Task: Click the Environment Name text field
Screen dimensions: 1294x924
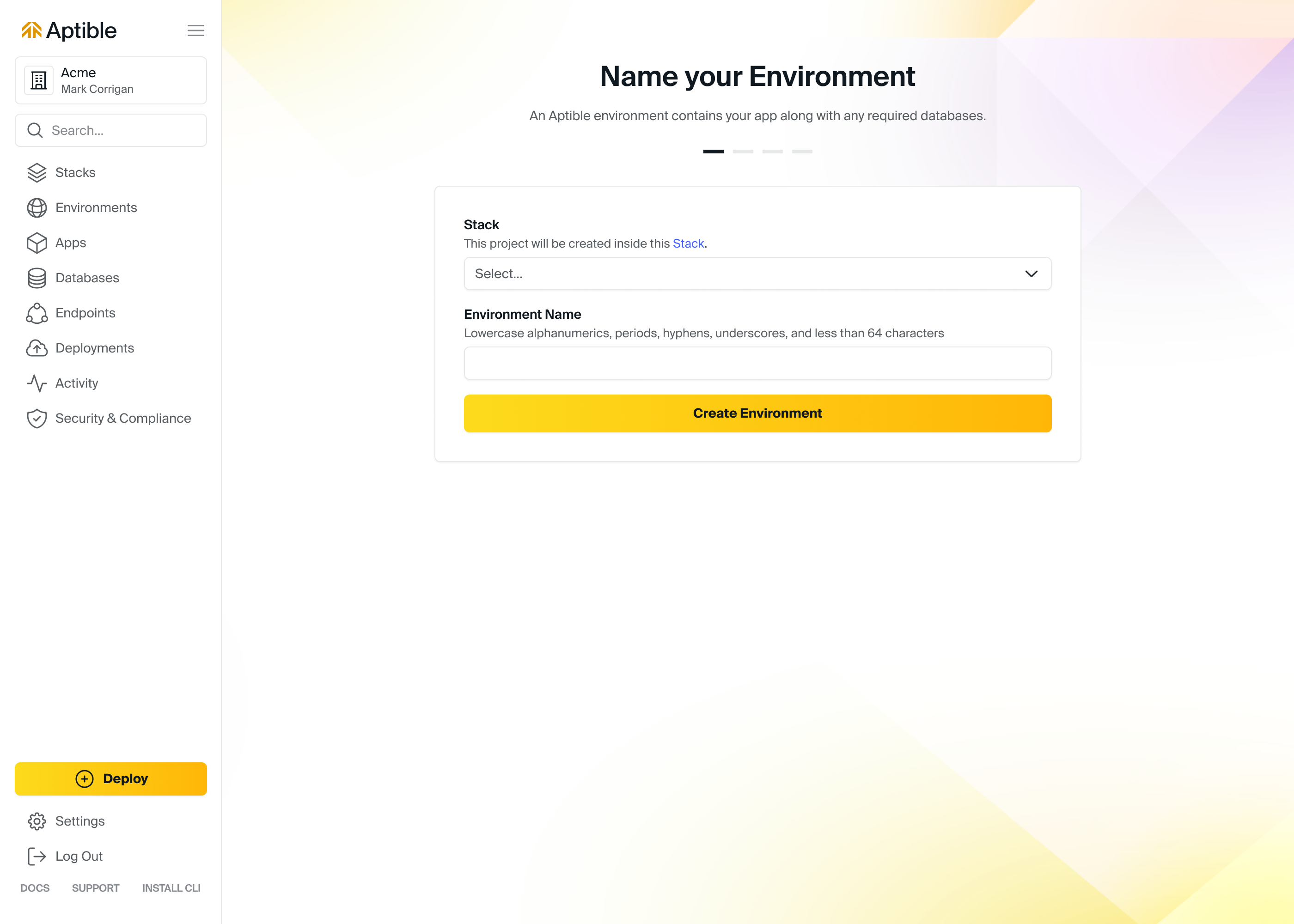Action: [x=757, y=363]
